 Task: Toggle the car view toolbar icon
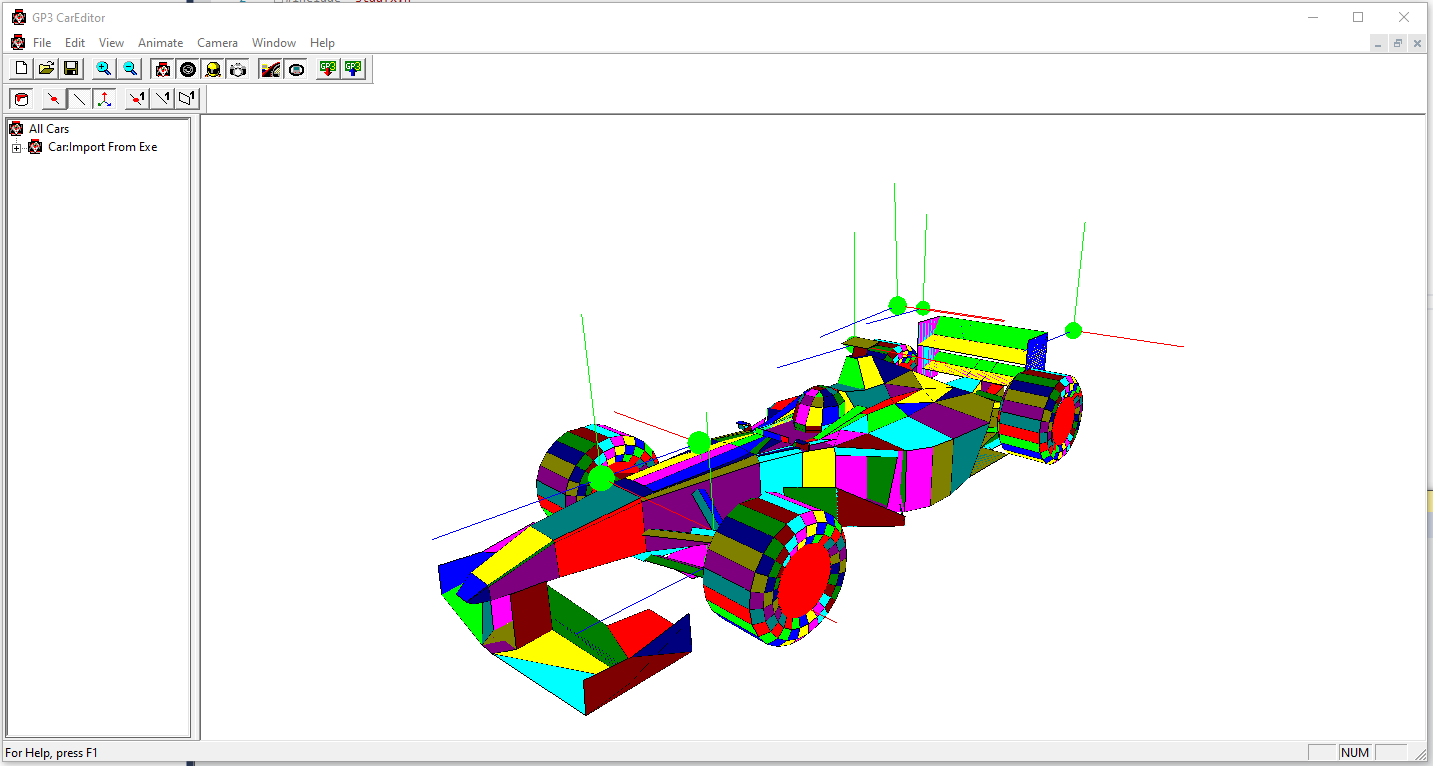[163, 68]
